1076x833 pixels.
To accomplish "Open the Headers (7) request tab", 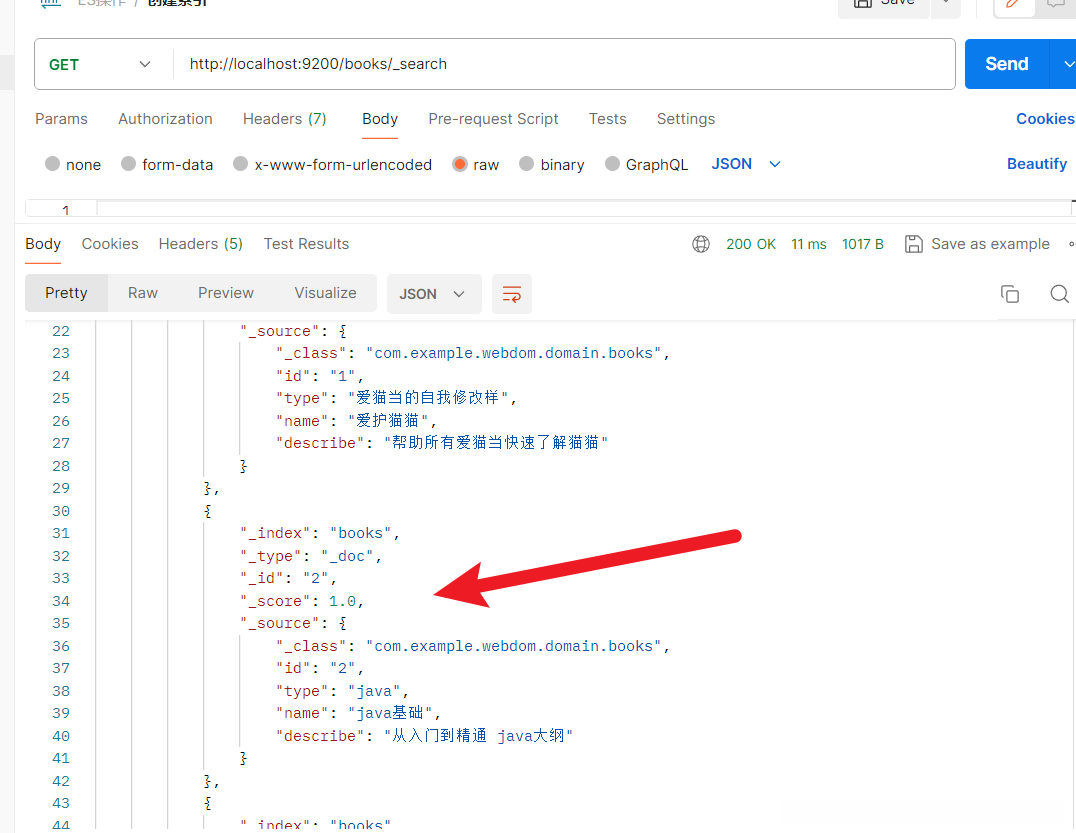I will (284, 119).
